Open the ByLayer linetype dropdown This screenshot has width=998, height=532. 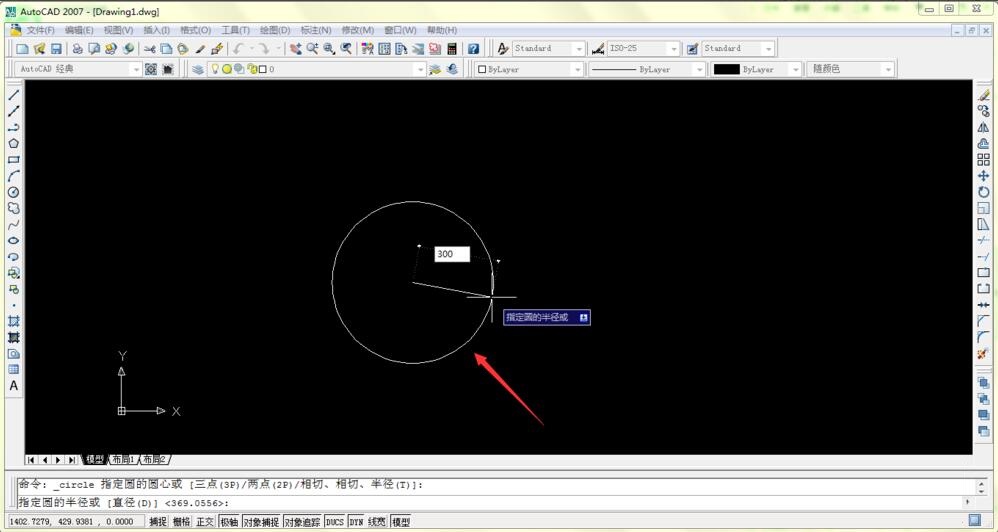699,70
